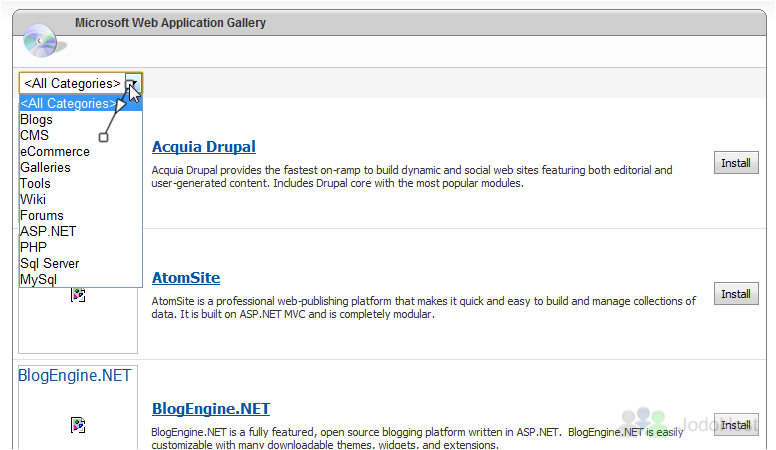The height and width of the screenshot is (450, 776).
Task: Open the All Categories dropdown arrow
Action: 133,83
